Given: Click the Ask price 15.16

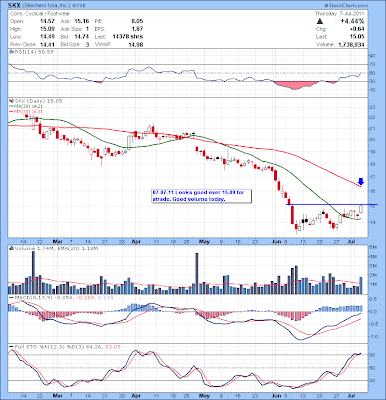Looking at the screenshot, I should click(x=82, y=21).
